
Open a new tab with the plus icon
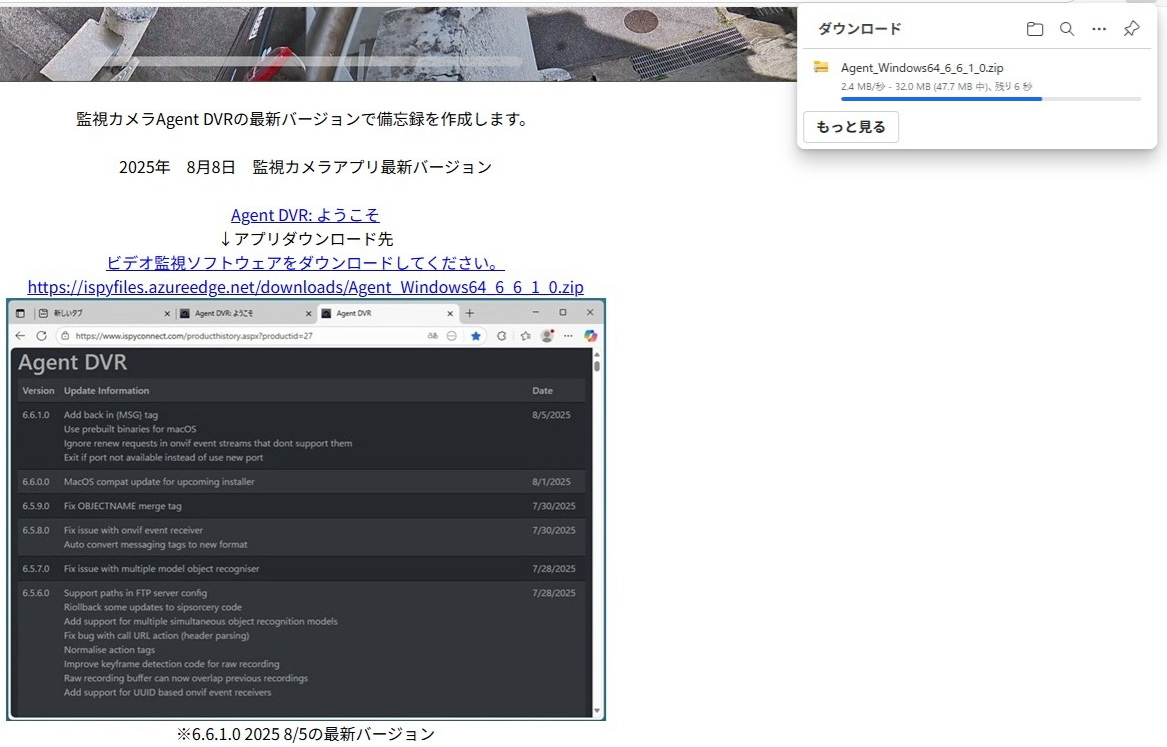click(470, 313)
